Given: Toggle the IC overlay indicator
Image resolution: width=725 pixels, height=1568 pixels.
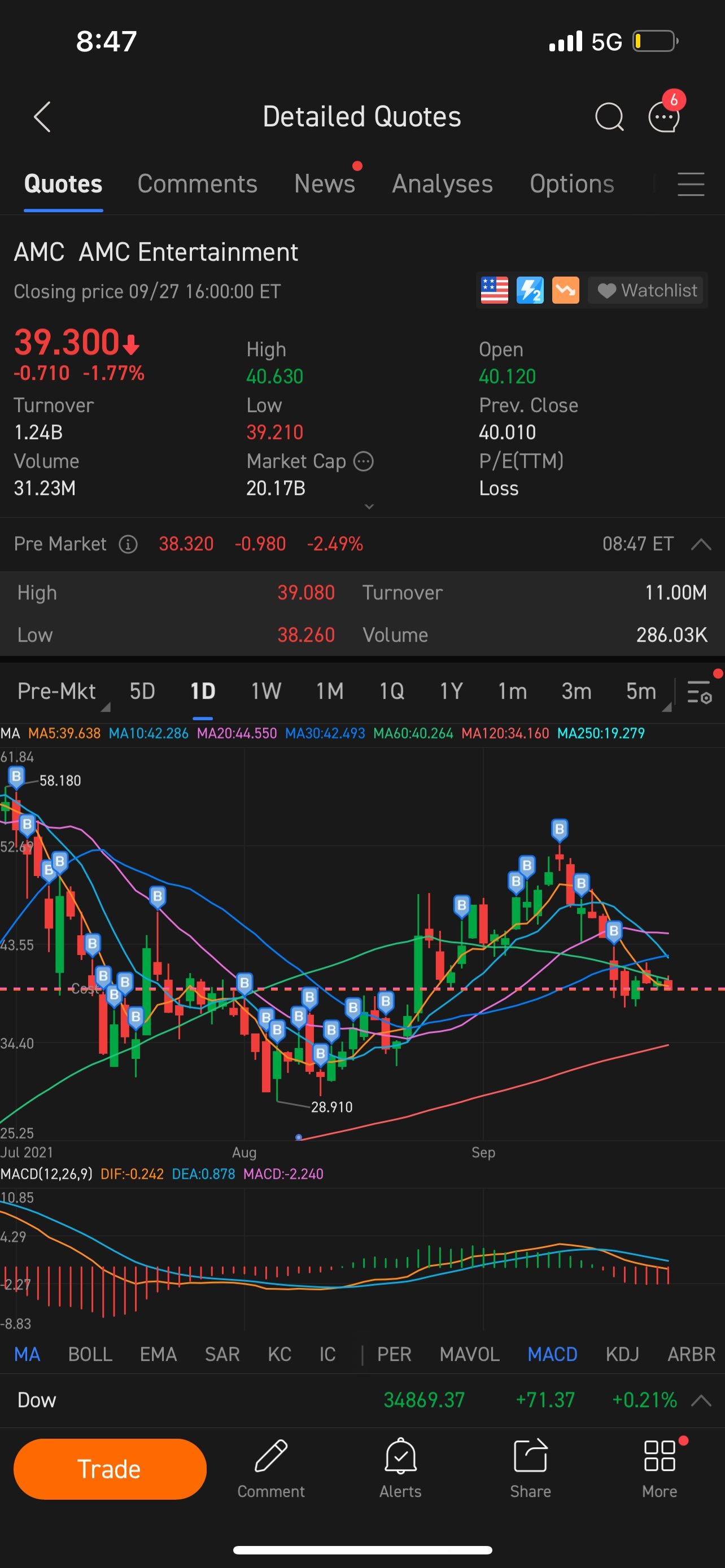Looking at the screenshot, I should (x=327, y=1354).
